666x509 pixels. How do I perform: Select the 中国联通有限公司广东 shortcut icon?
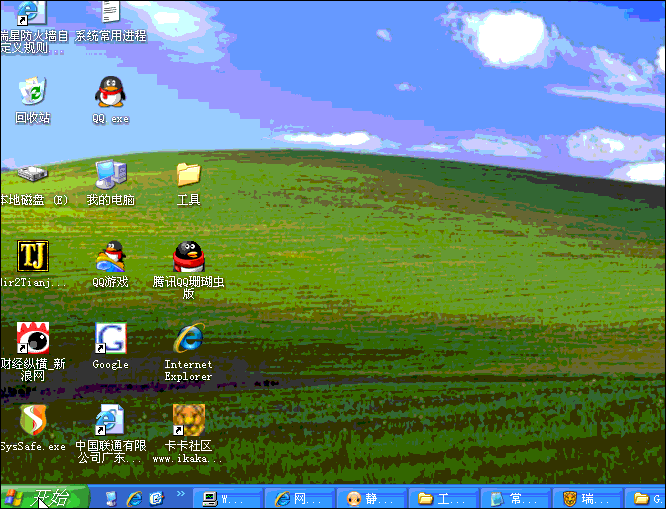tap(110, 419)
